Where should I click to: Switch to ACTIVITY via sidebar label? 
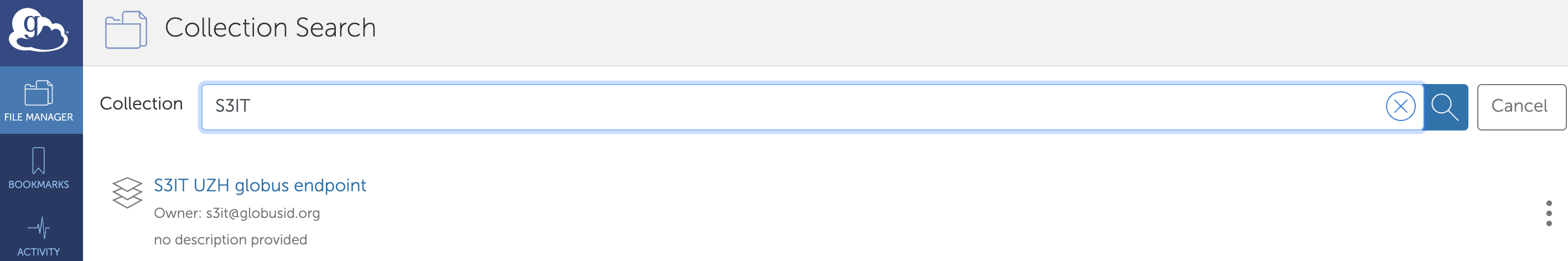pyautogui.click(x=38, y=252)
